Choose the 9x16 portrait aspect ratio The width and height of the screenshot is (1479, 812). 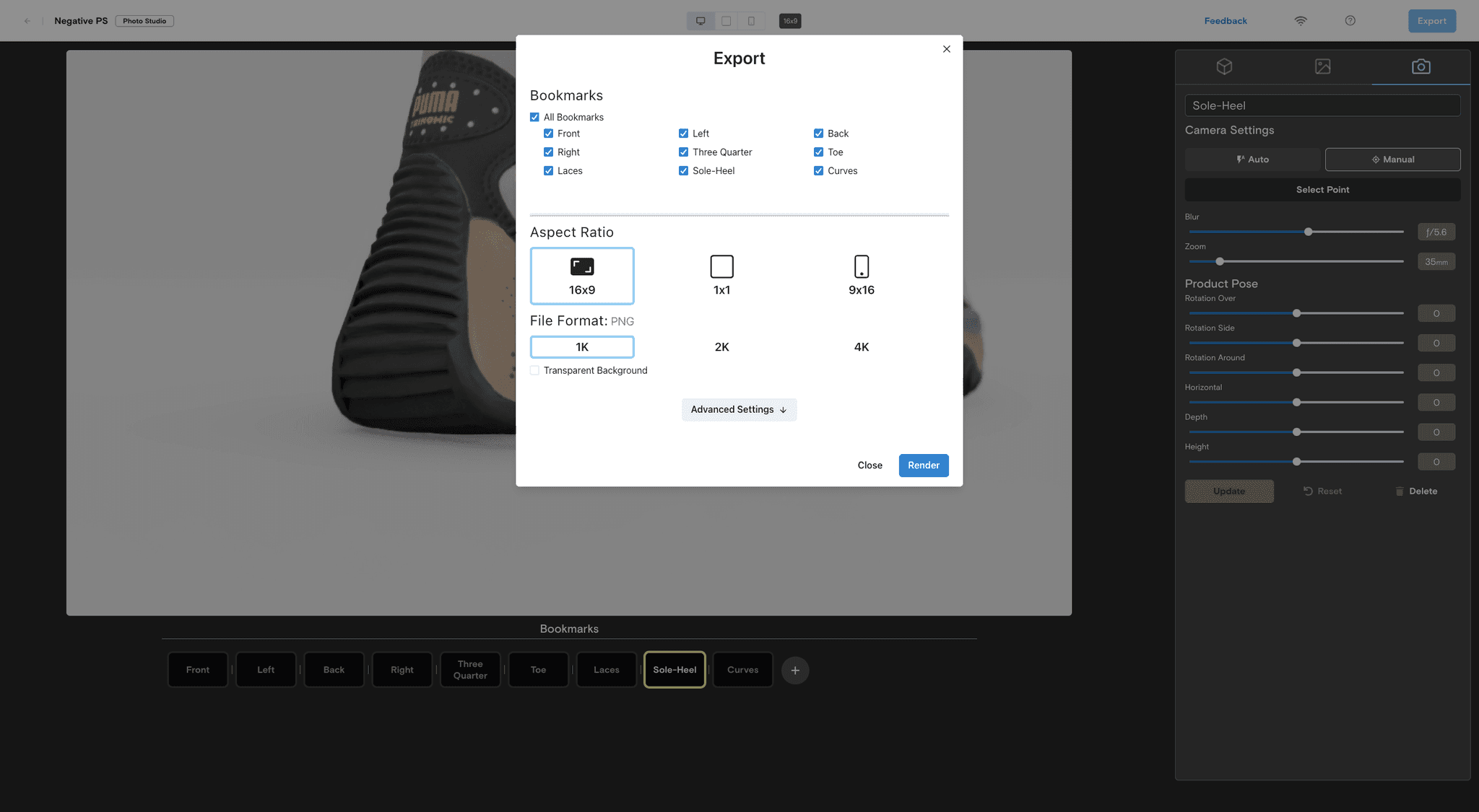pyautogui.click(x=861, y=276)
